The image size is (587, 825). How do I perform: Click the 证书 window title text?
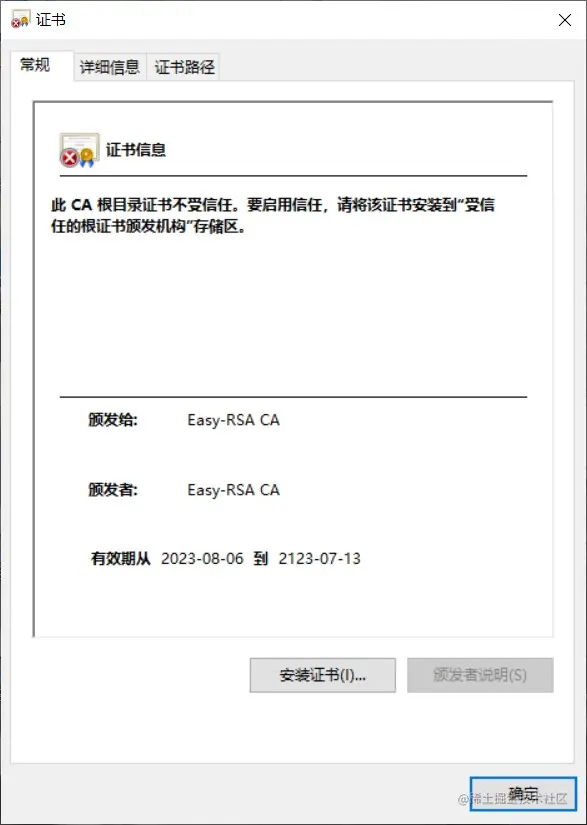(51, 21)
